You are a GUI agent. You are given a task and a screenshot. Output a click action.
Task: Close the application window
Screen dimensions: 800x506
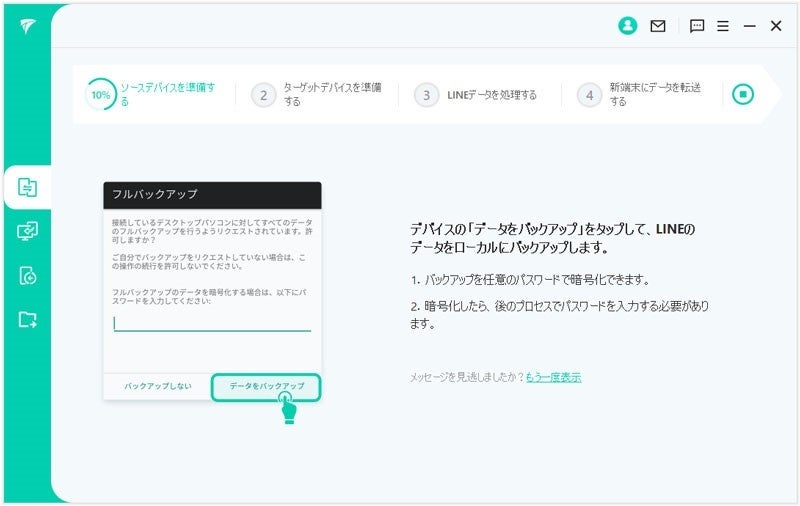[776, 26]
